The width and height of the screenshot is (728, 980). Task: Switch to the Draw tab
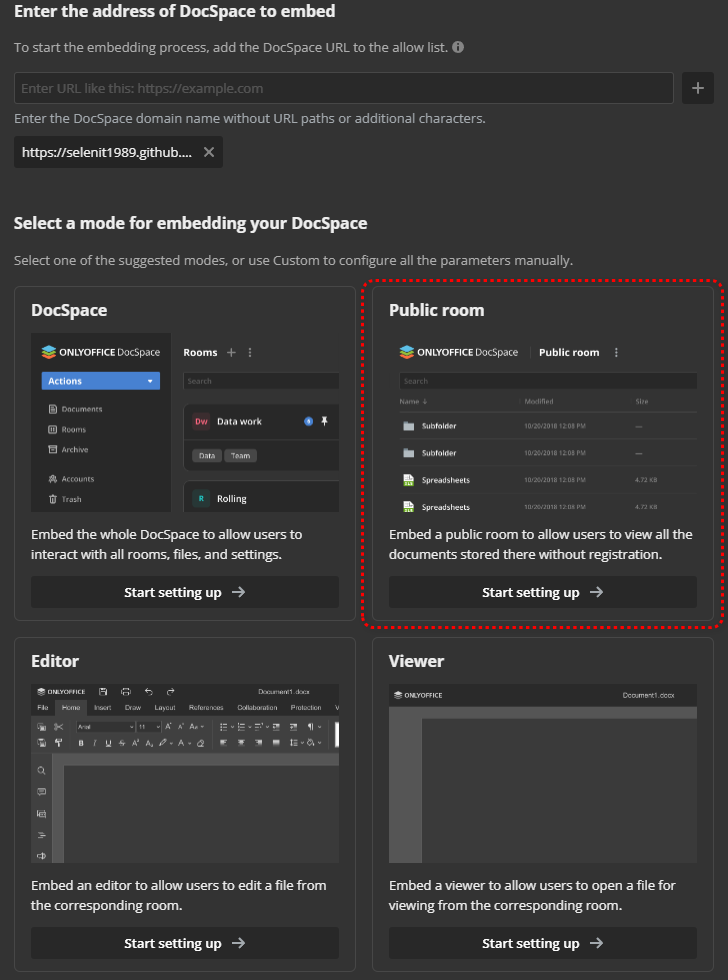click(x=133, y=708)
